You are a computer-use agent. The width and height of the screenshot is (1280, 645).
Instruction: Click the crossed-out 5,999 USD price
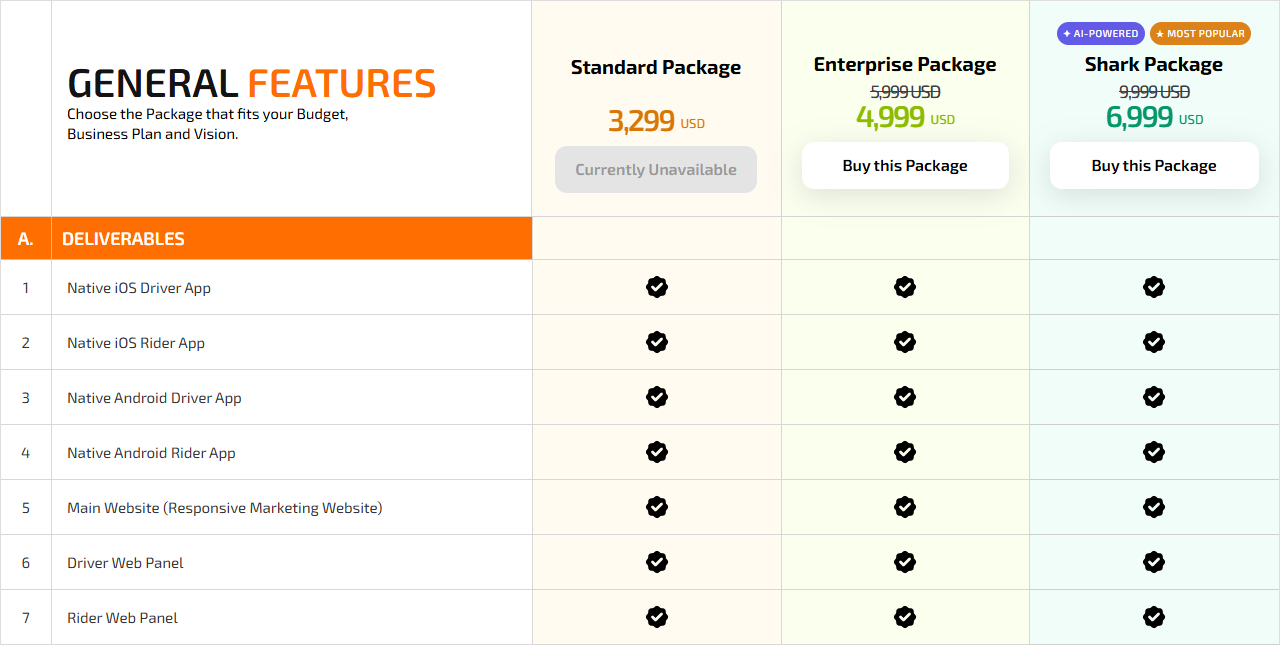[x=905, y=91]
